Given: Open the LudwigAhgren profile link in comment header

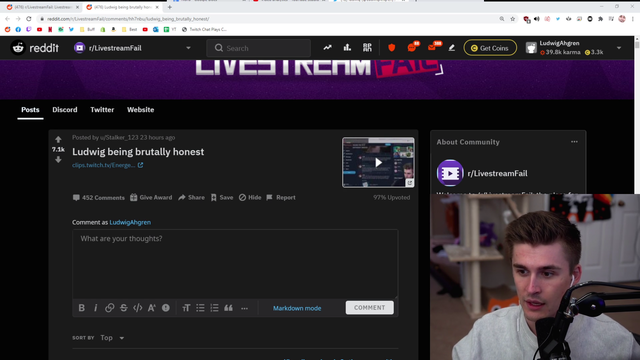Looking at the screenshot, I should coord(130,222).
